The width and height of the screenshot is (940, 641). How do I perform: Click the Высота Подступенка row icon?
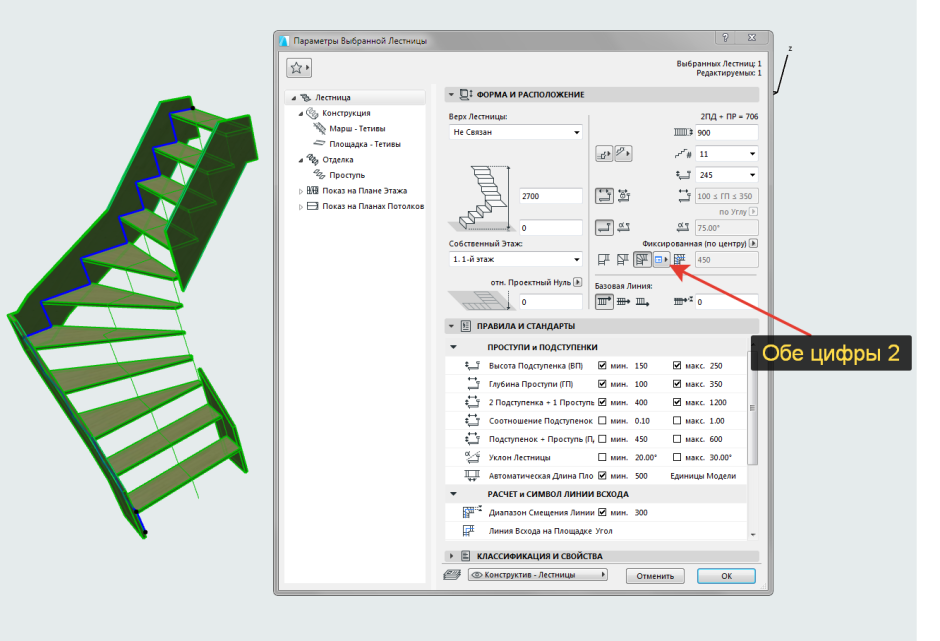(x=472, y=365)
